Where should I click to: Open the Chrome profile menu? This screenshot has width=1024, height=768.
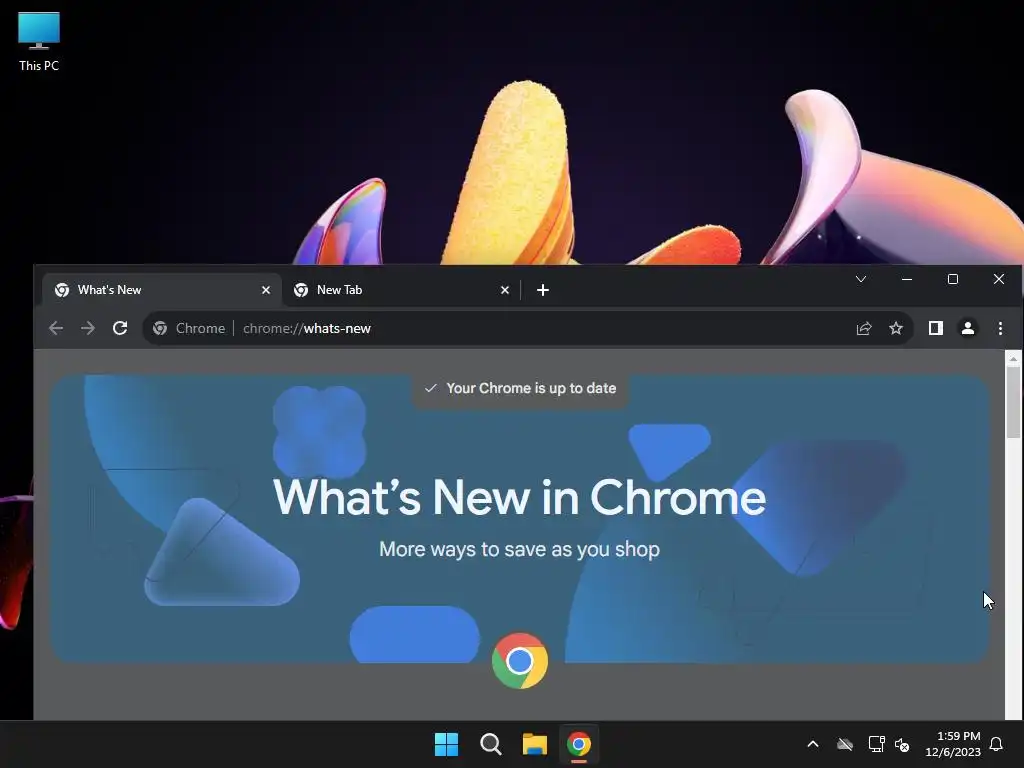click(968, 328)
